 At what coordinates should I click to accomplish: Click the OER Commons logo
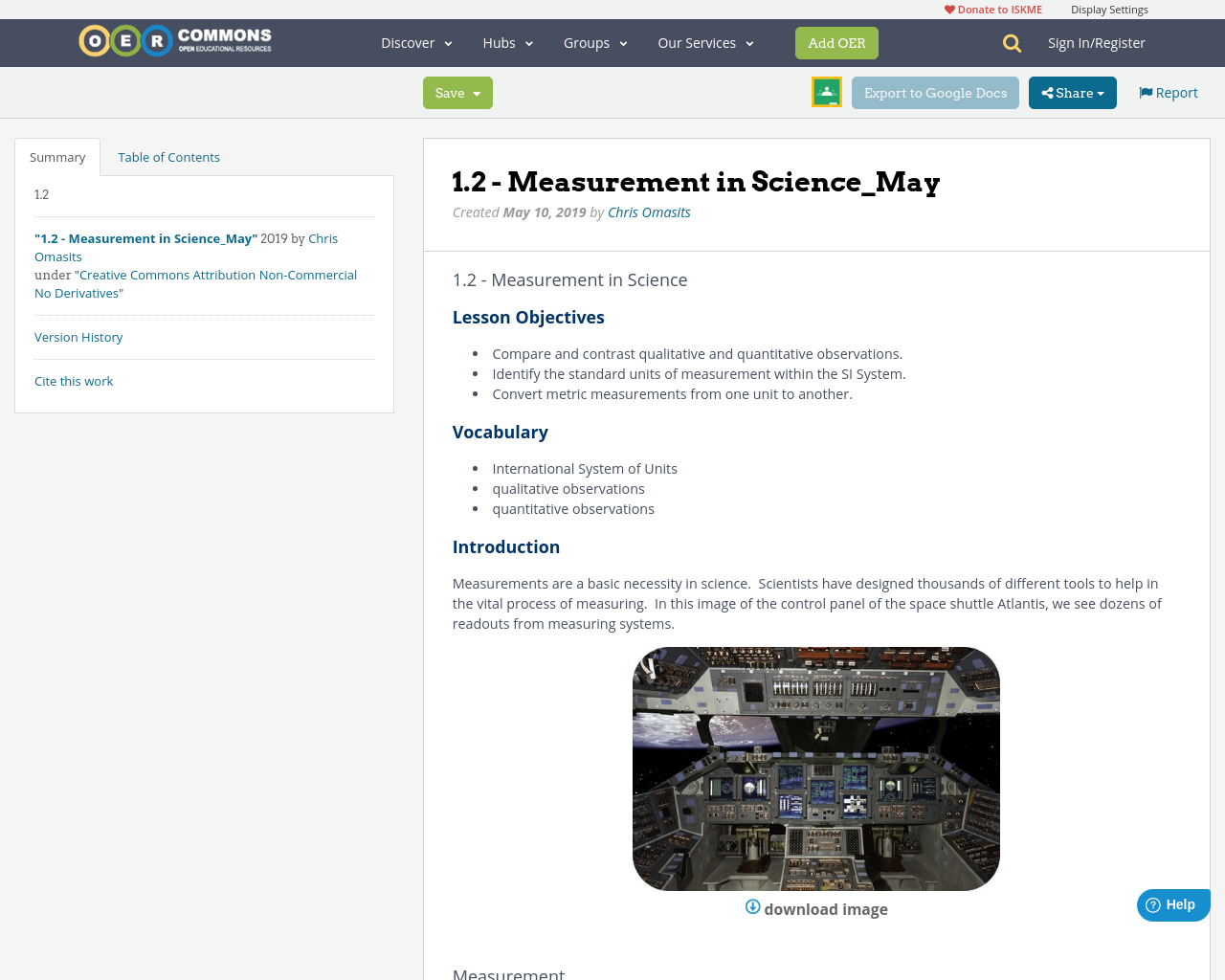(x=174, y=39)
